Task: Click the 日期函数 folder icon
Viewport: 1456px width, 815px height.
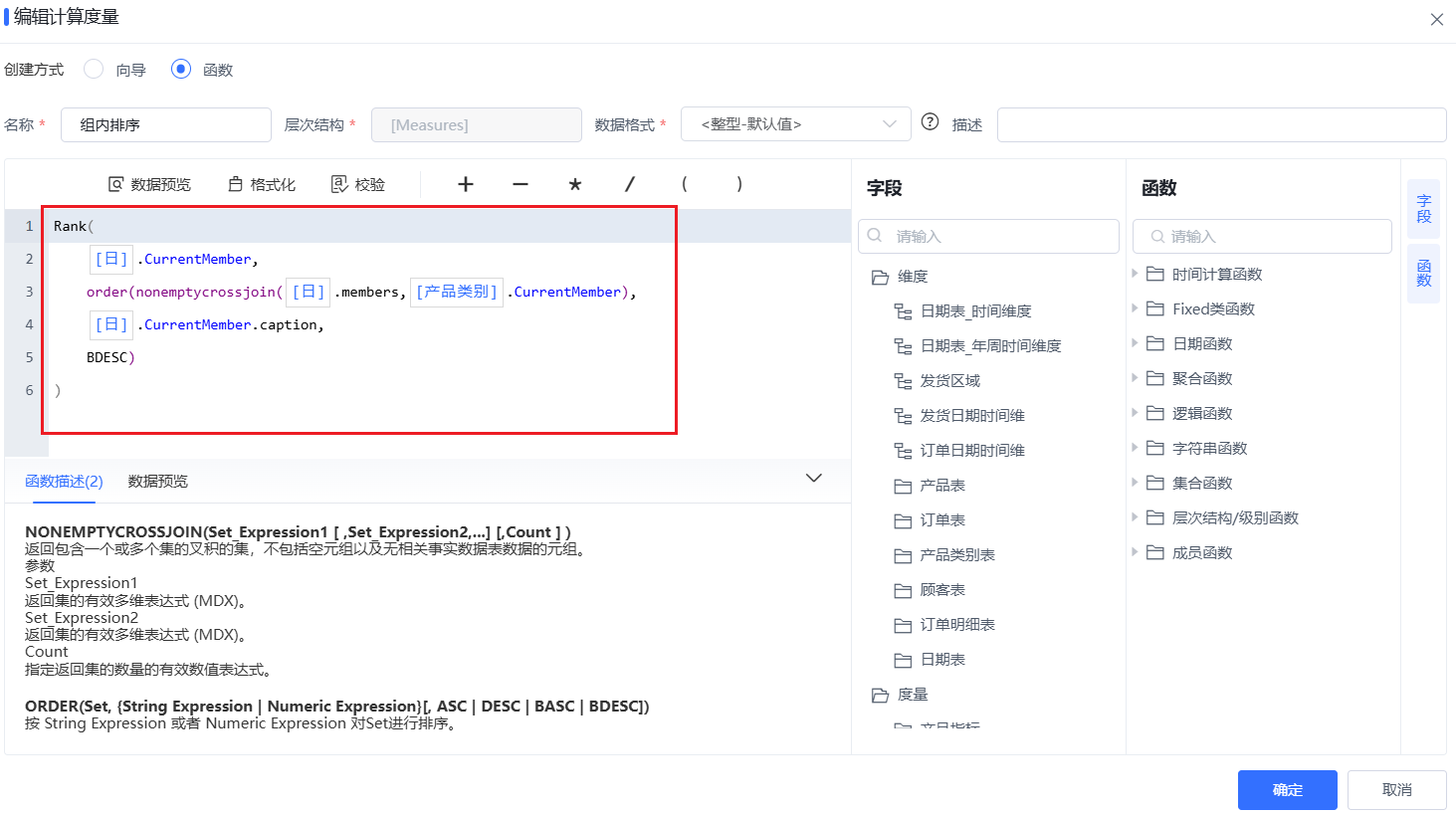Action: click(x=1154, y=343)
